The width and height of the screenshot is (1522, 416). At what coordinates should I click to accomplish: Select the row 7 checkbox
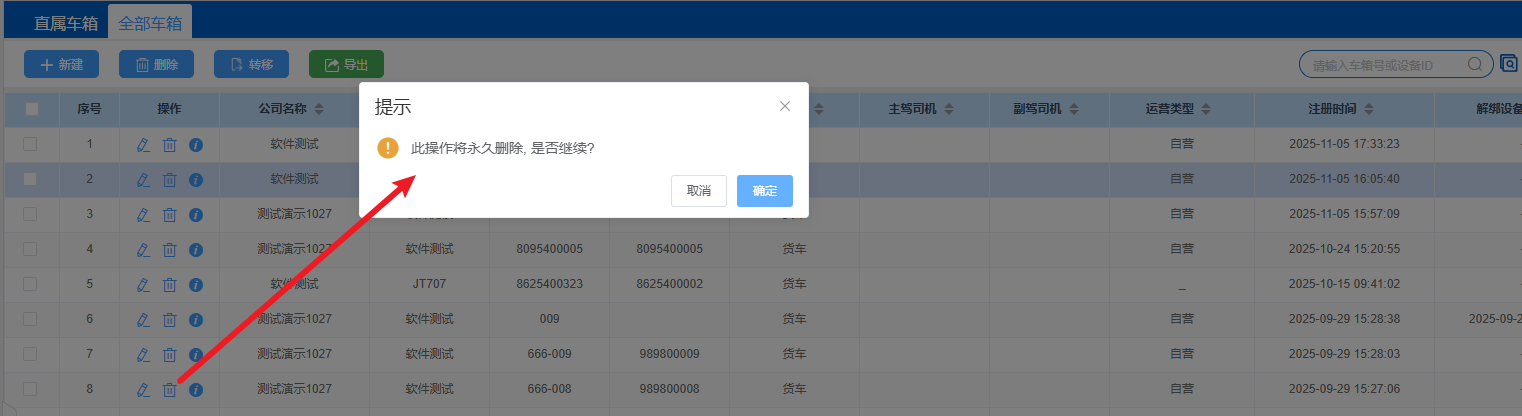[x=30, y=354]
